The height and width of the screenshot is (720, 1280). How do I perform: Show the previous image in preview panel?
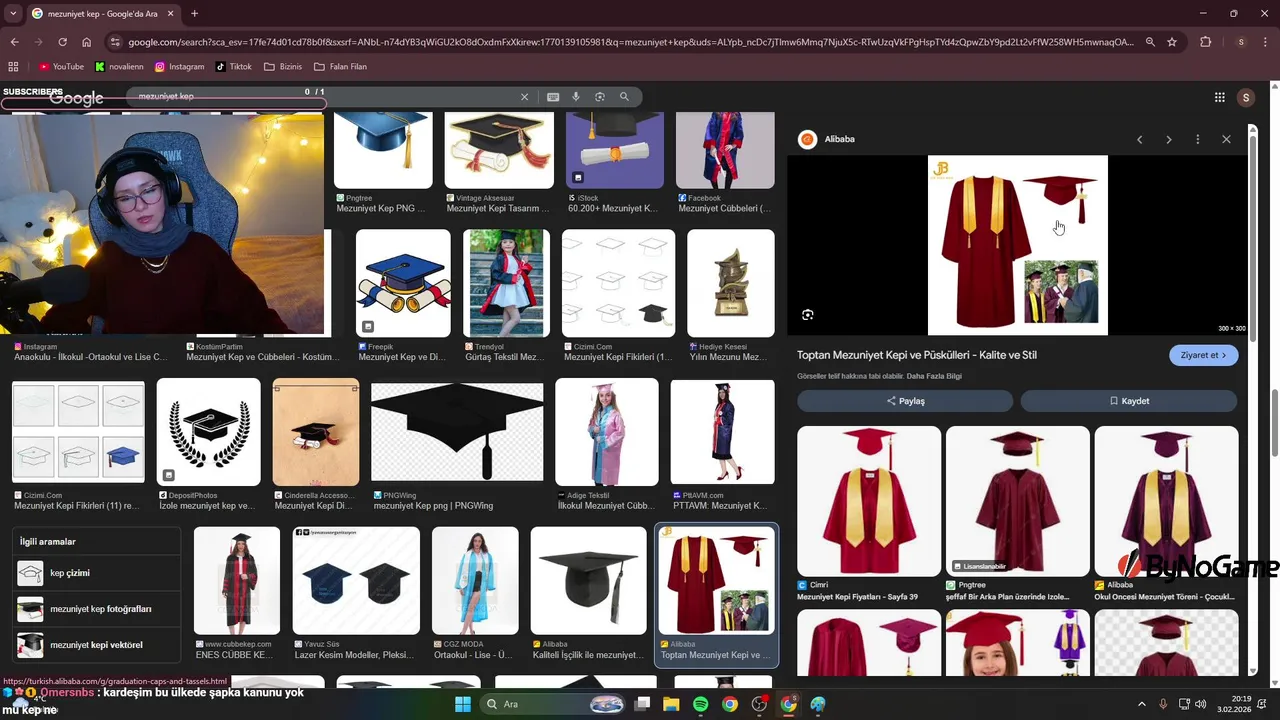click(x=1139, y=139)
